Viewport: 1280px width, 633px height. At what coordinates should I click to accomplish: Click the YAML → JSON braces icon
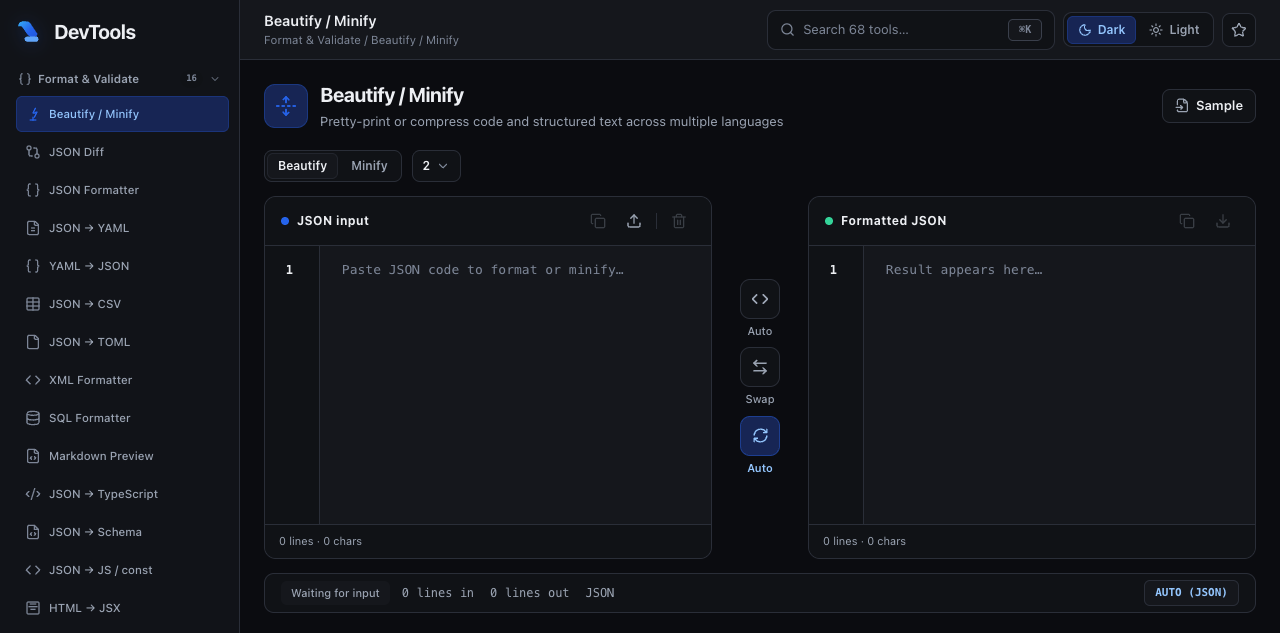click(x=33, y=266)
